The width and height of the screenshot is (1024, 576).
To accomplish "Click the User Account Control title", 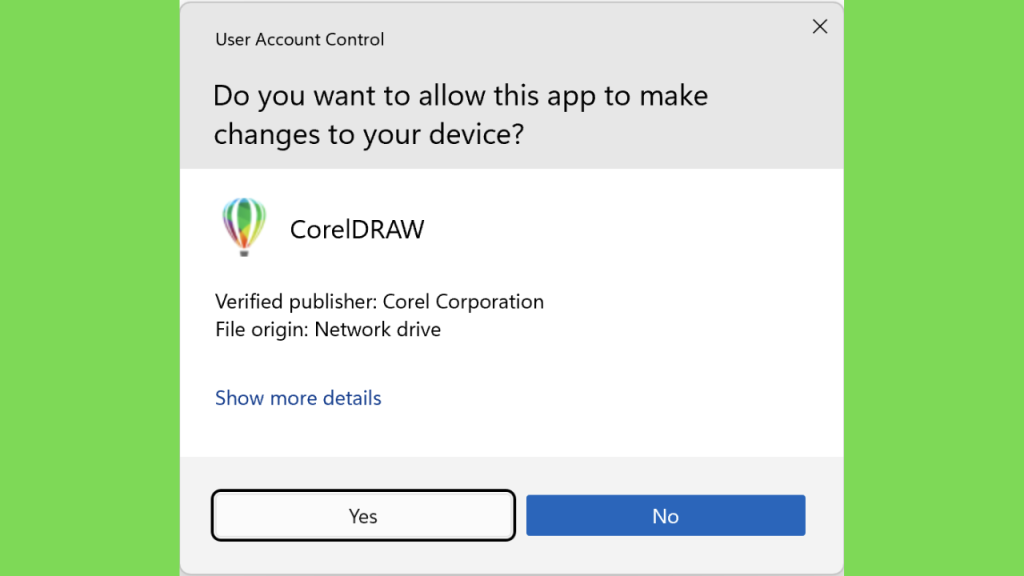I will point(299,39).
